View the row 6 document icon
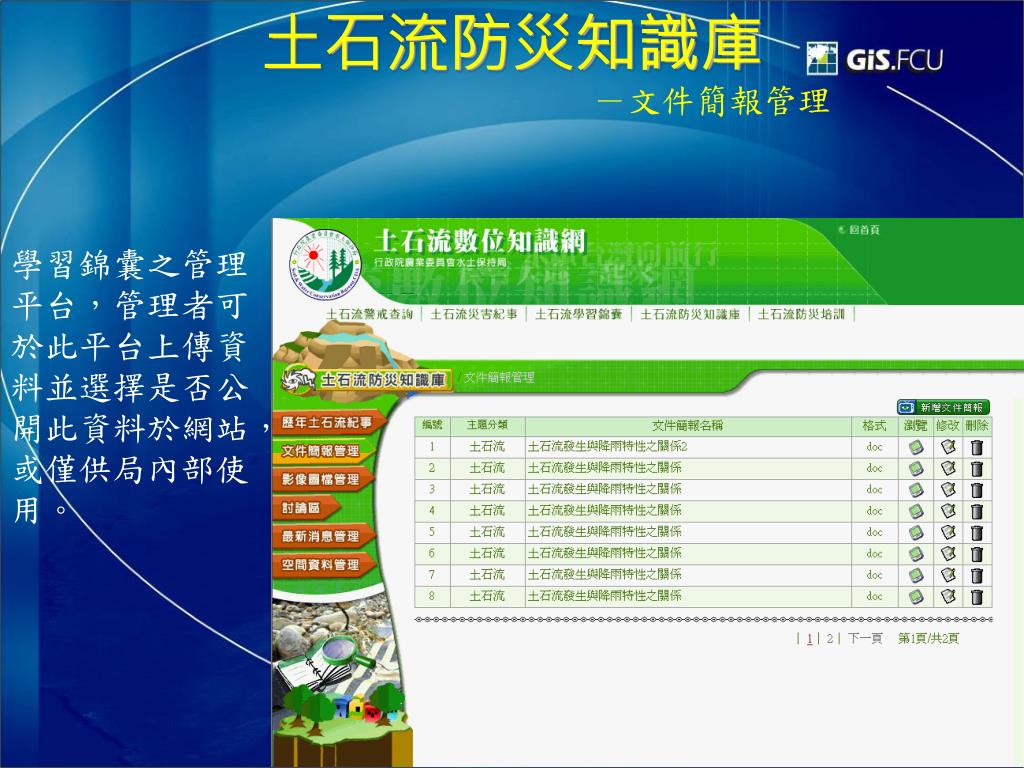Screen dimensions: 1024x768 tap(916, 554)
